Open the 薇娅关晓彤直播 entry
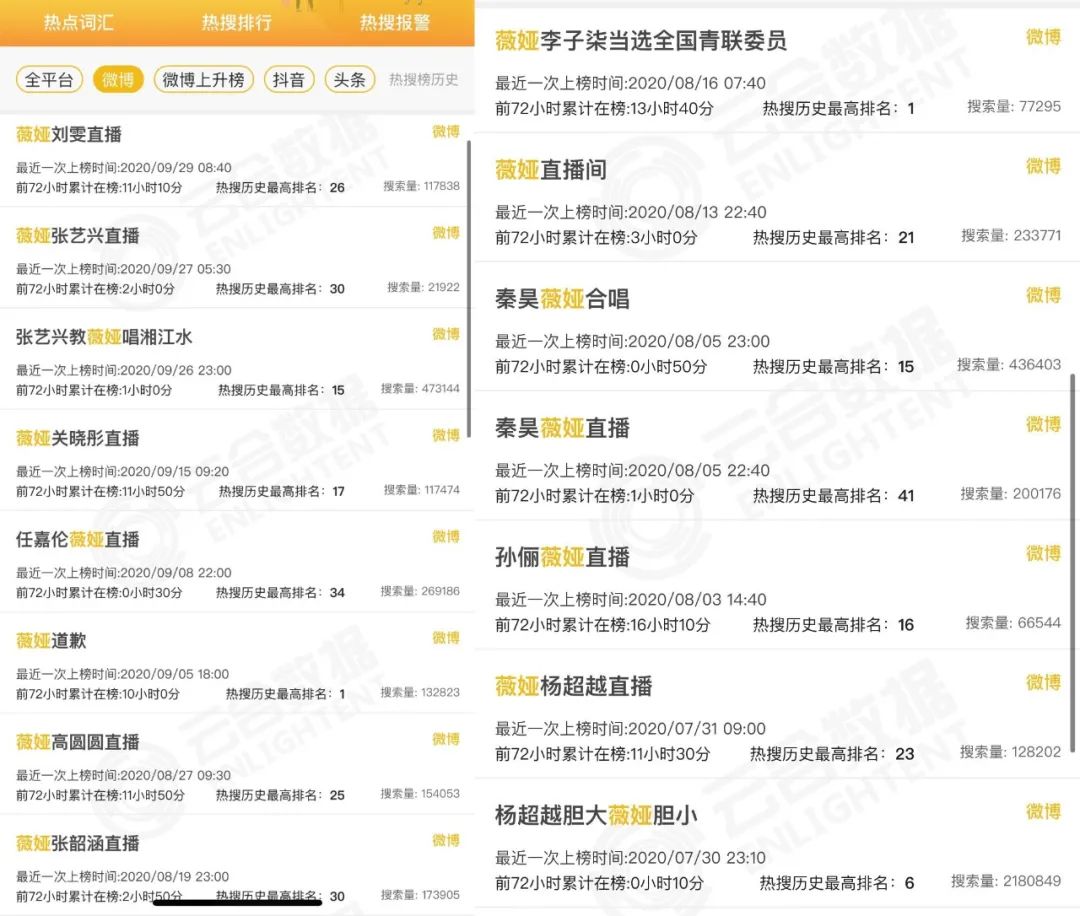Viewport: 1080px width, 916px height. click(x=237, y=460)
